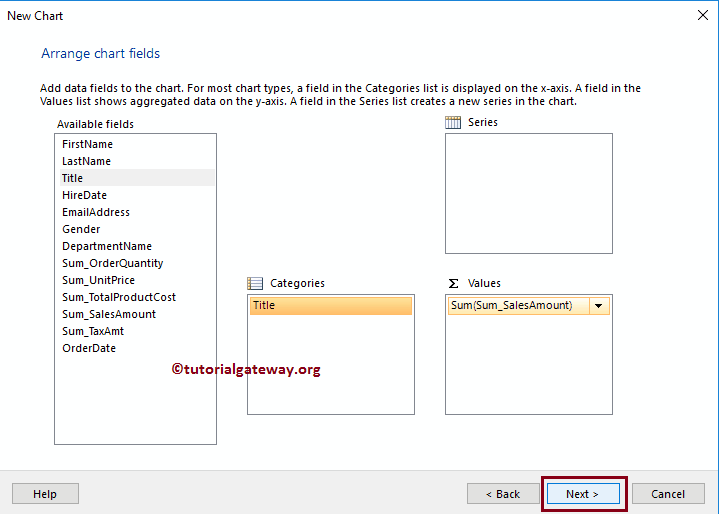Select the EmailAddress field

click(x=96, y=212)
